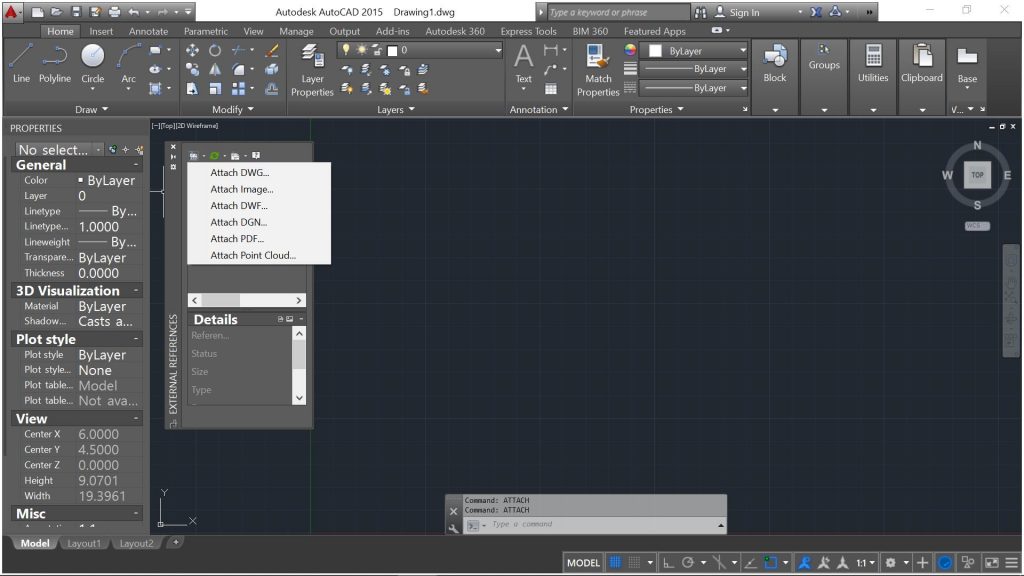The height and width of the screenshot is (576, 1024).
Task: Click the Undo arrow icon
Action: [133, 12]
